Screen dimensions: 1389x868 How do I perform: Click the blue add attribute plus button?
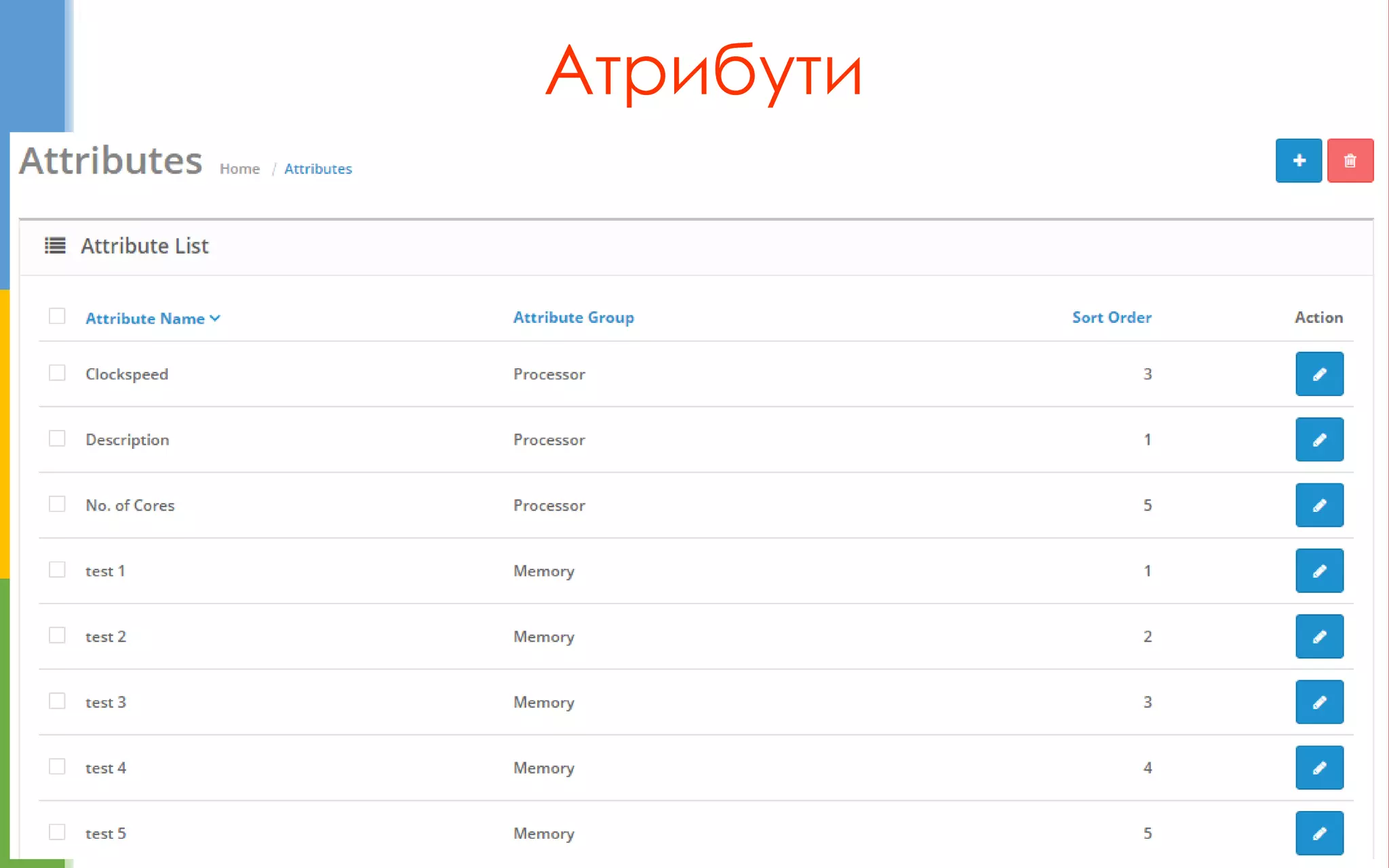(x=1298, y=161)
